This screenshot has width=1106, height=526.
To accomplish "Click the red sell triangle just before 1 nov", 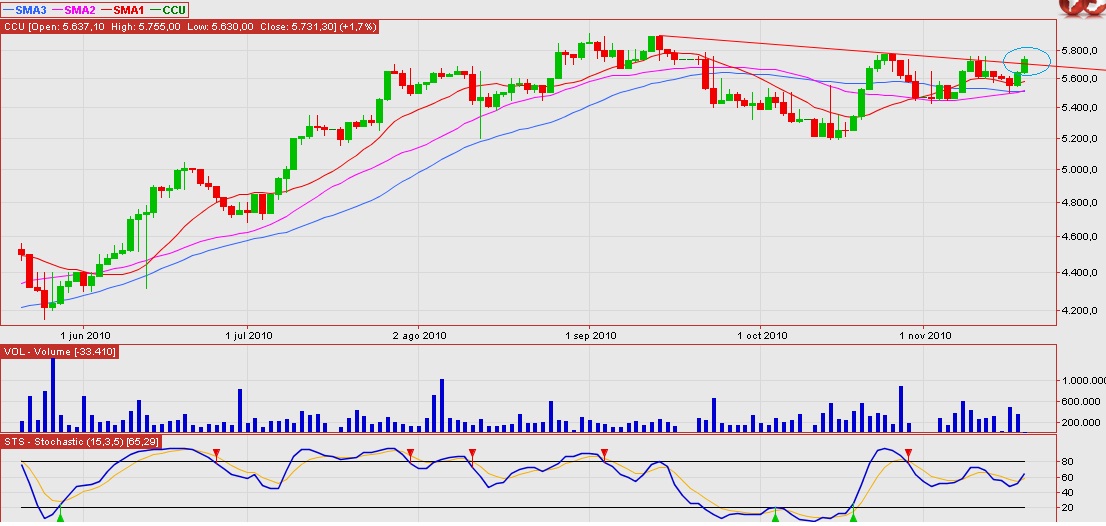I will click(908, 453).
